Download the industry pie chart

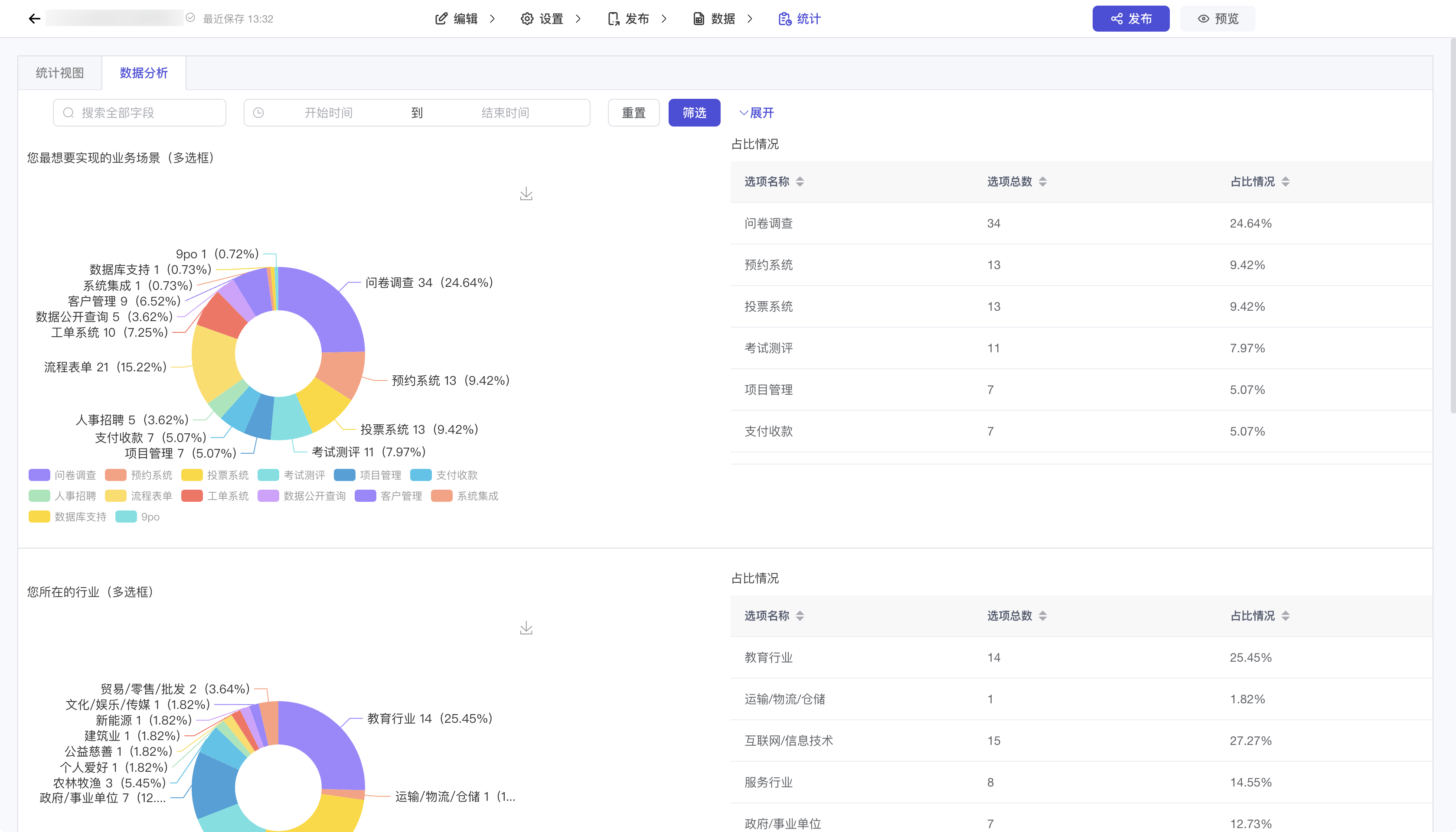pos(526,629)
